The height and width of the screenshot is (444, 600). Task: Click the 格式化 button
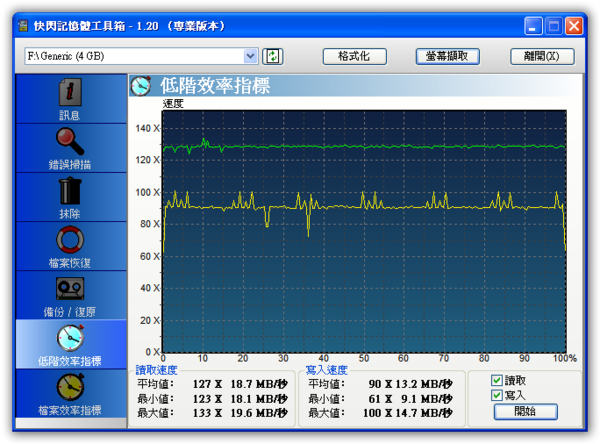pyautogui.click(x=355, y=57)
